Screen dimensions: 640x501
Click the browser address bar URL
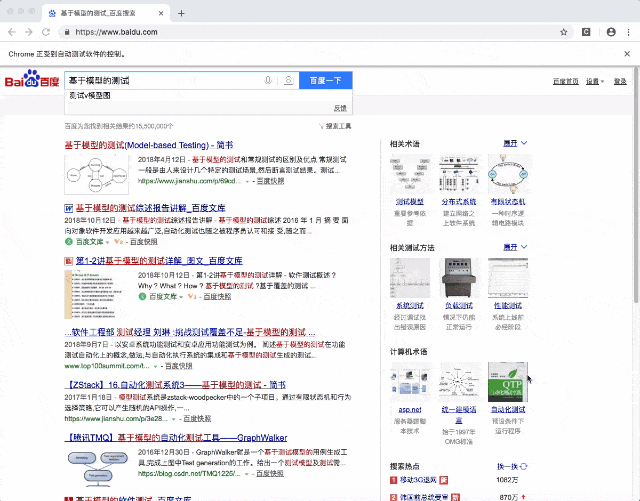tap(116, 32)
